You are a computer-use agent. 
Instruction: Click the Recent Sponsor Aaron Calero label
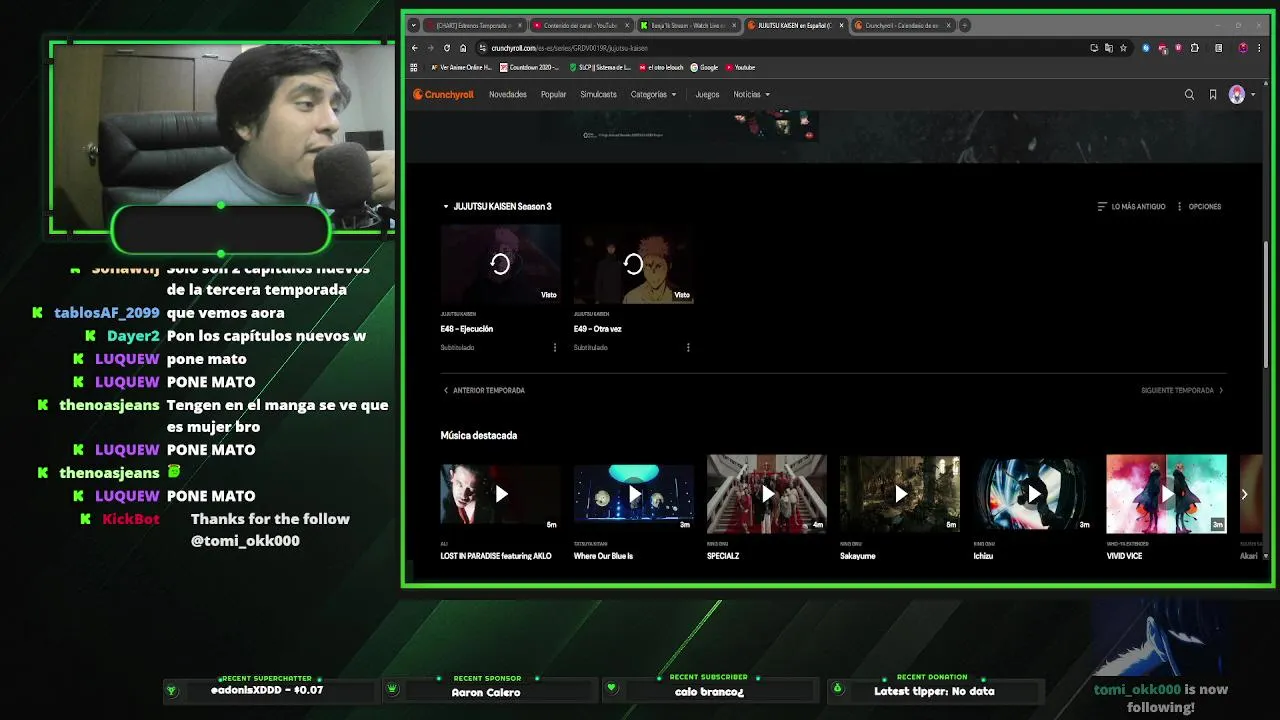[x=486, y=692]
